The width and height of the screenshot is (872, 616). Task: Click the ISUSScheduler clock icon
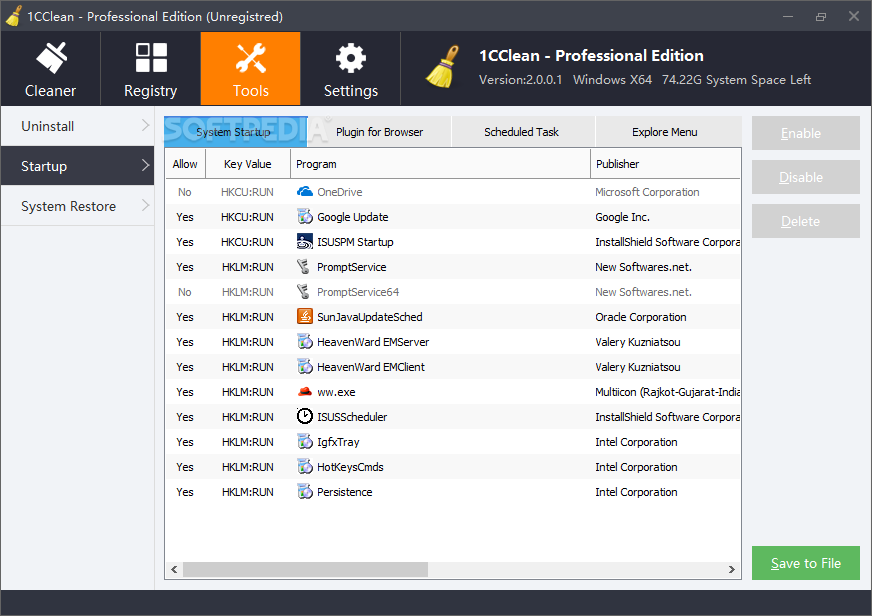[x=305, y=416]
